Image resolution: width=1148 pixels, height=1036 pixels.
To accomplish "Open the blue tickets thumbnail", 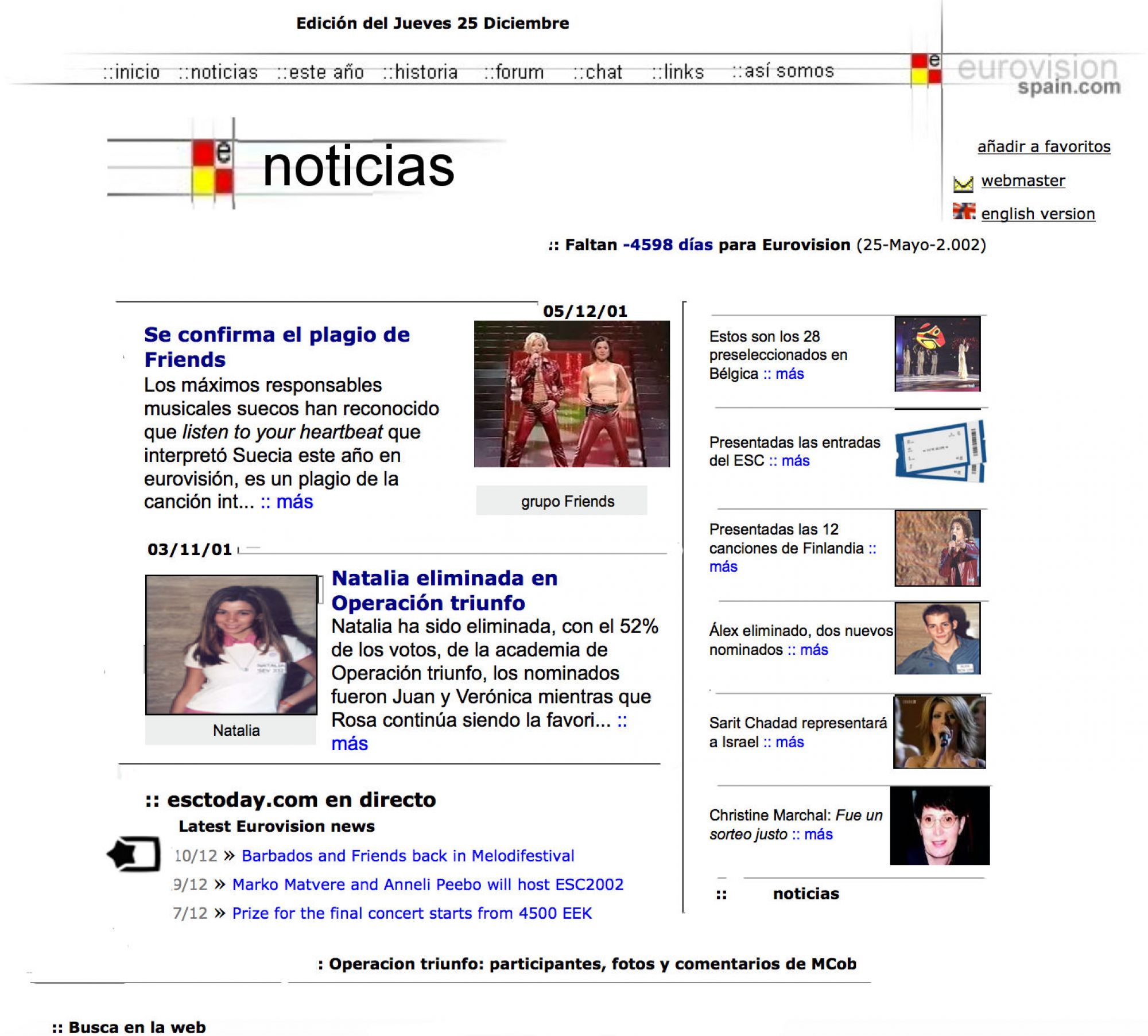I will [x=940, y=452].
